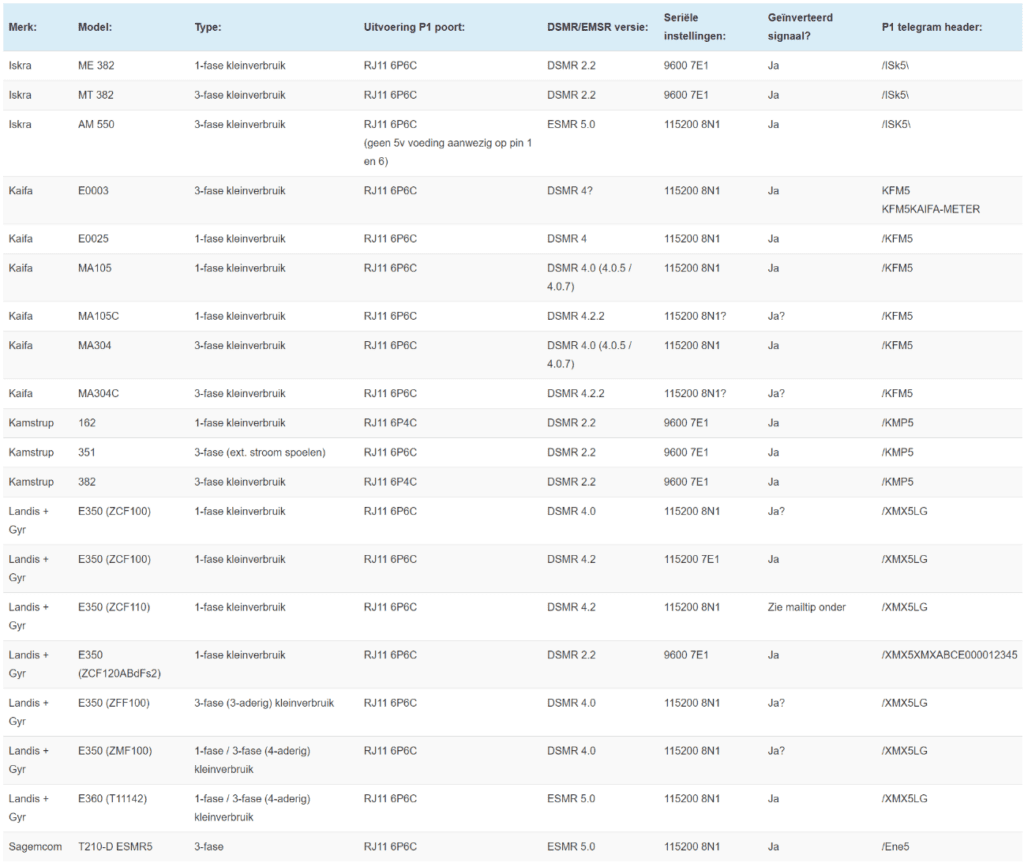Select the 'E360 (T11142)' model cell
Image resolution: width=1024 pixels, height=863 pixels.
click(112, 798)
